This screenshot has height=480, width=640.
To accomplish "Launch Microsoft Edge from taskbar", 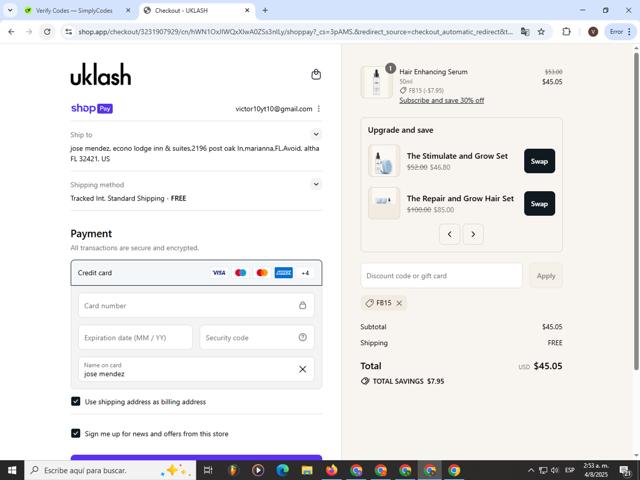I will click(282, 470).
